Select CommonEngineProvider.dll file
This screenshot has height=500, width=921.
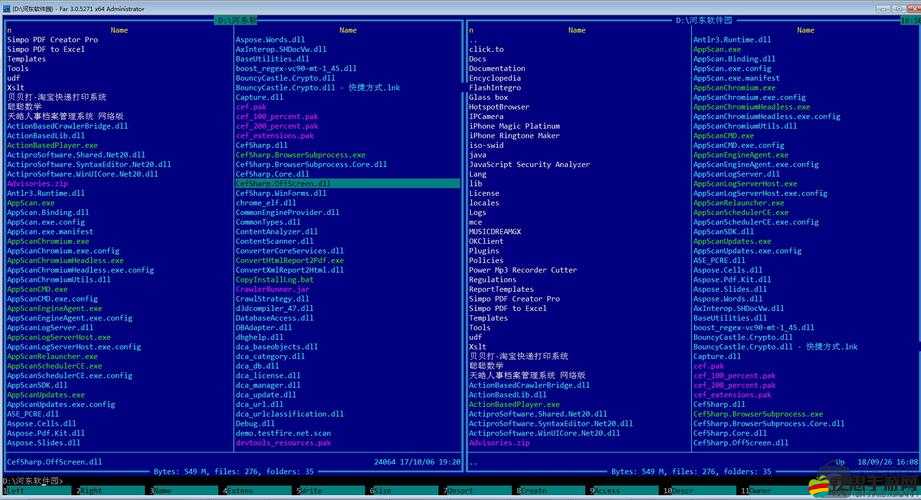(287, 213)
